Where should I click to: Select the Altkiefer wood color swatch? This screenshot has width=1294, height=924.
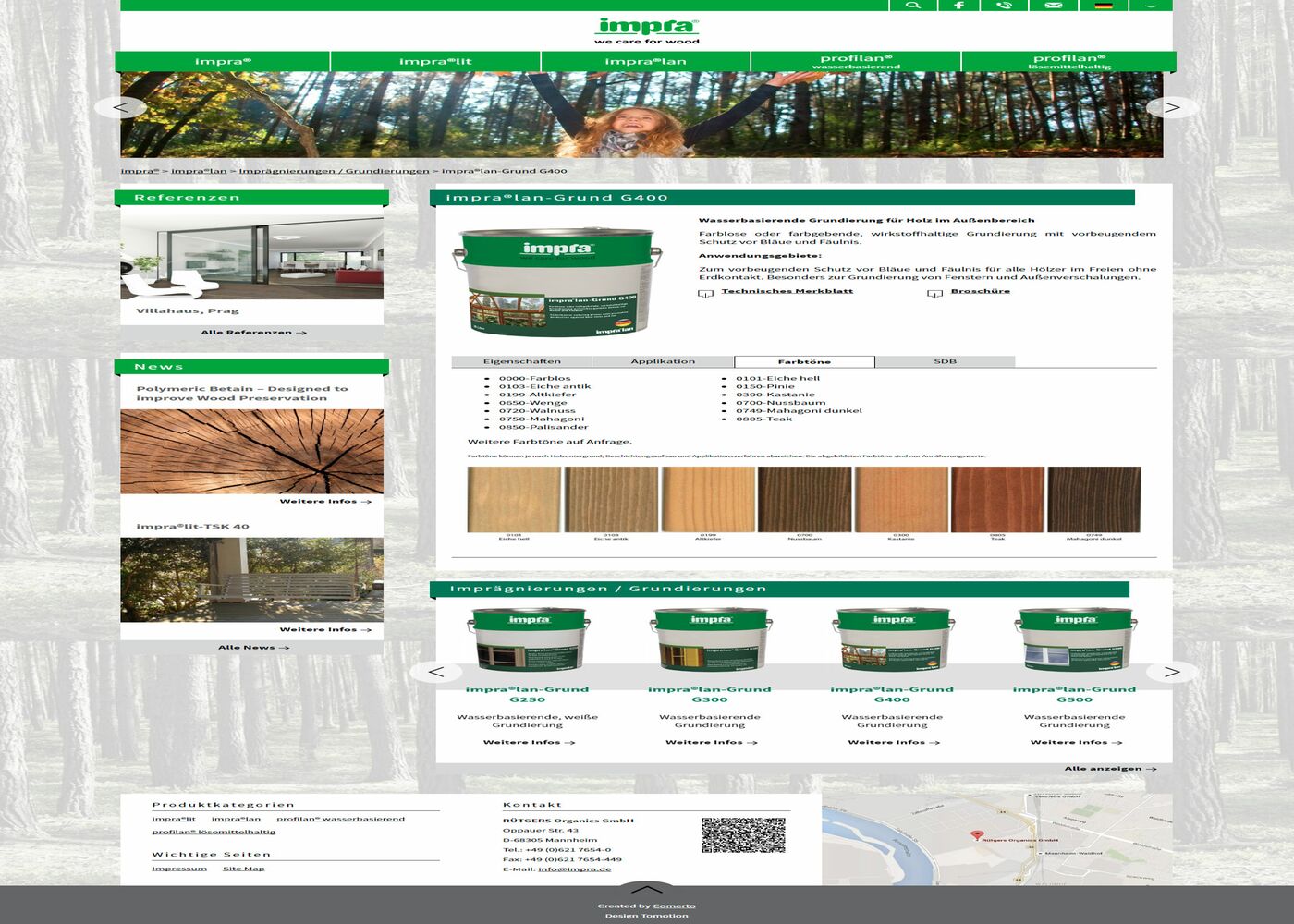(708, 500)
